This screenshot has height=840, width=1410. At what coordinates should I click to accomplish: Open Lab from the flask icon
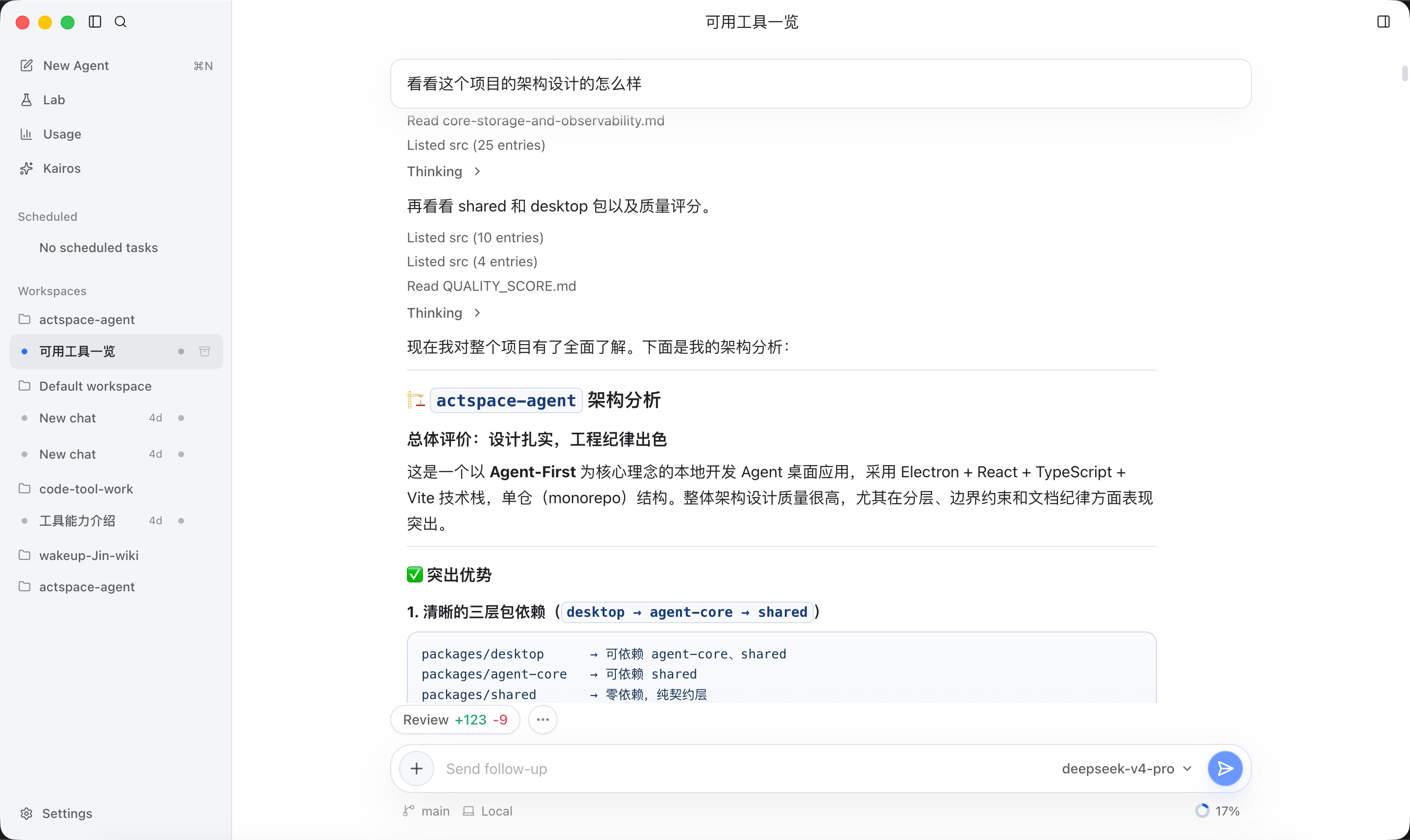(26, 100)
